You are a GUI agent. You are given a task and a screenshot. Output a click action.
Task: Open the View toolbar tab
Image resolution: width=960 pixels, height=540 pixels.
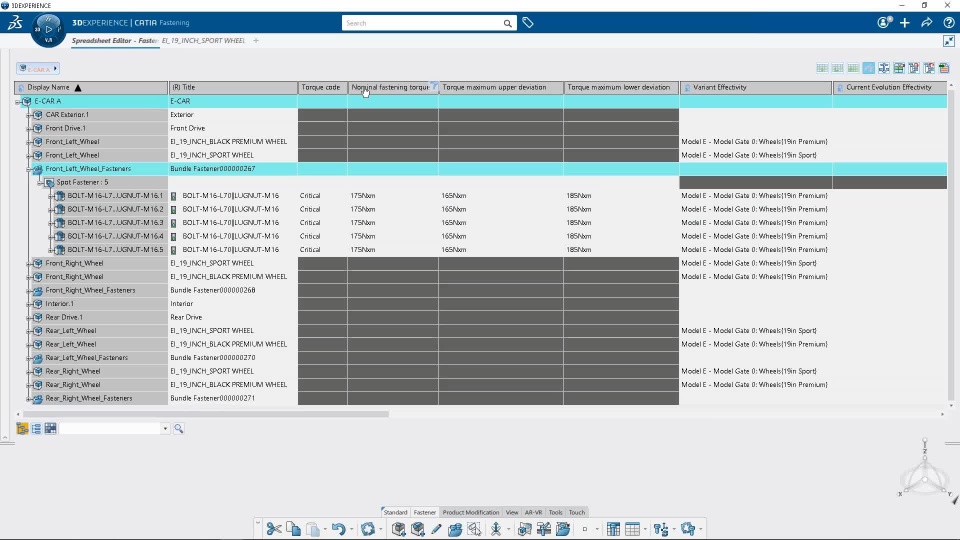[x=512, y=512]
